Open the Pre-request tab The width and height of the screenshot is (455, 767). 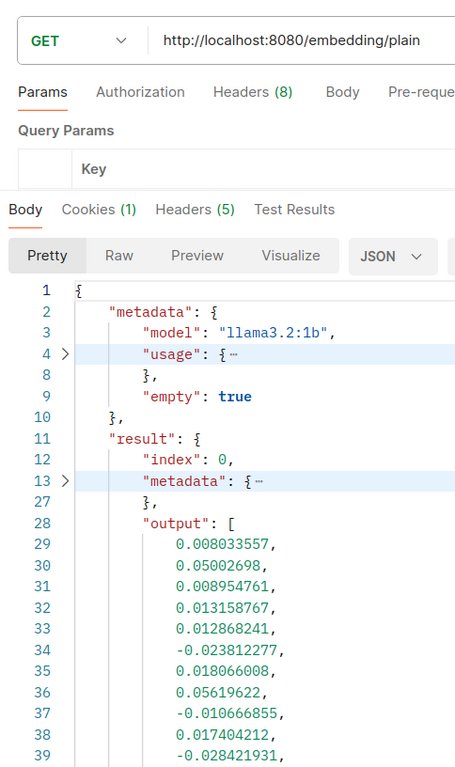pyautogui.click(x=421, y=92)
